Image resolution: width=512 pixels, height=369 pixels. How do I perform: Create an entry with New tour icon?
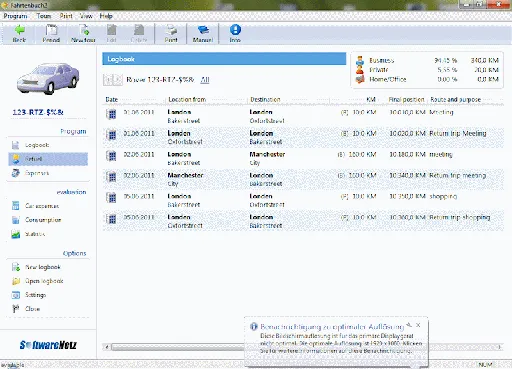coord(83,33)
